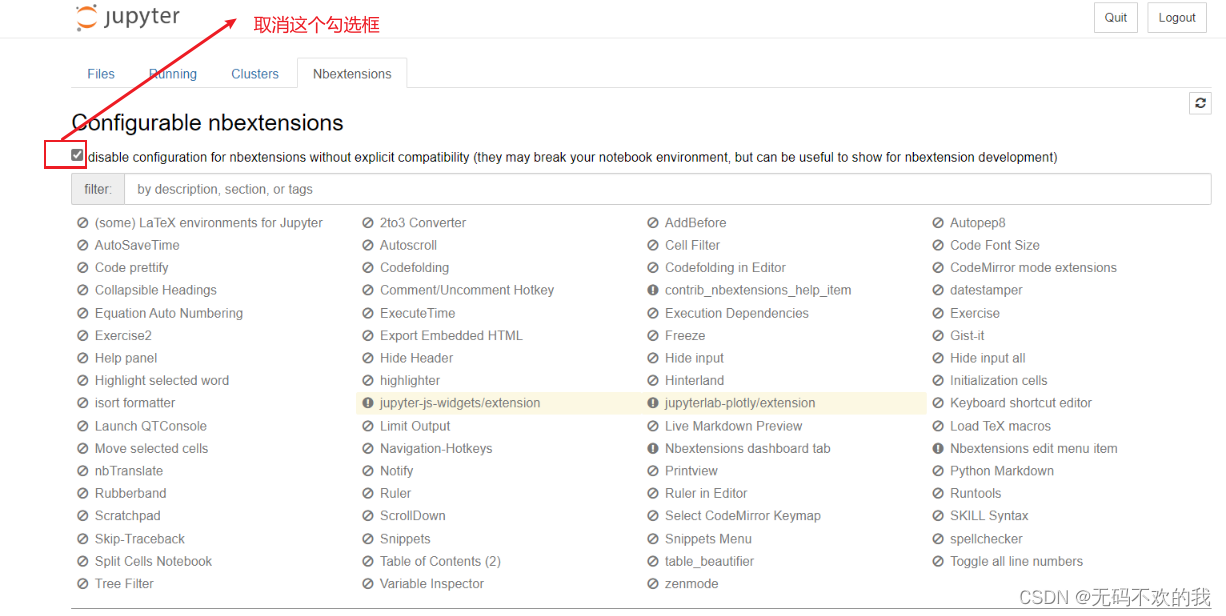Open the Skip-Traceback extension
1226x616 pixels.
pos(140,539)
